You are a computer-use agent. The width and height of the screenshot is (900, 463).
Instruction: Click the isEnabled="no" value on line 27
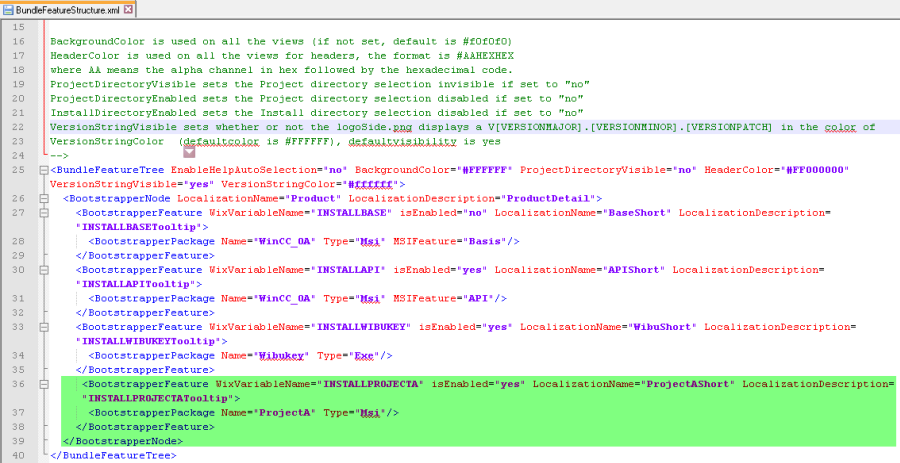click(x=475, y=213)
